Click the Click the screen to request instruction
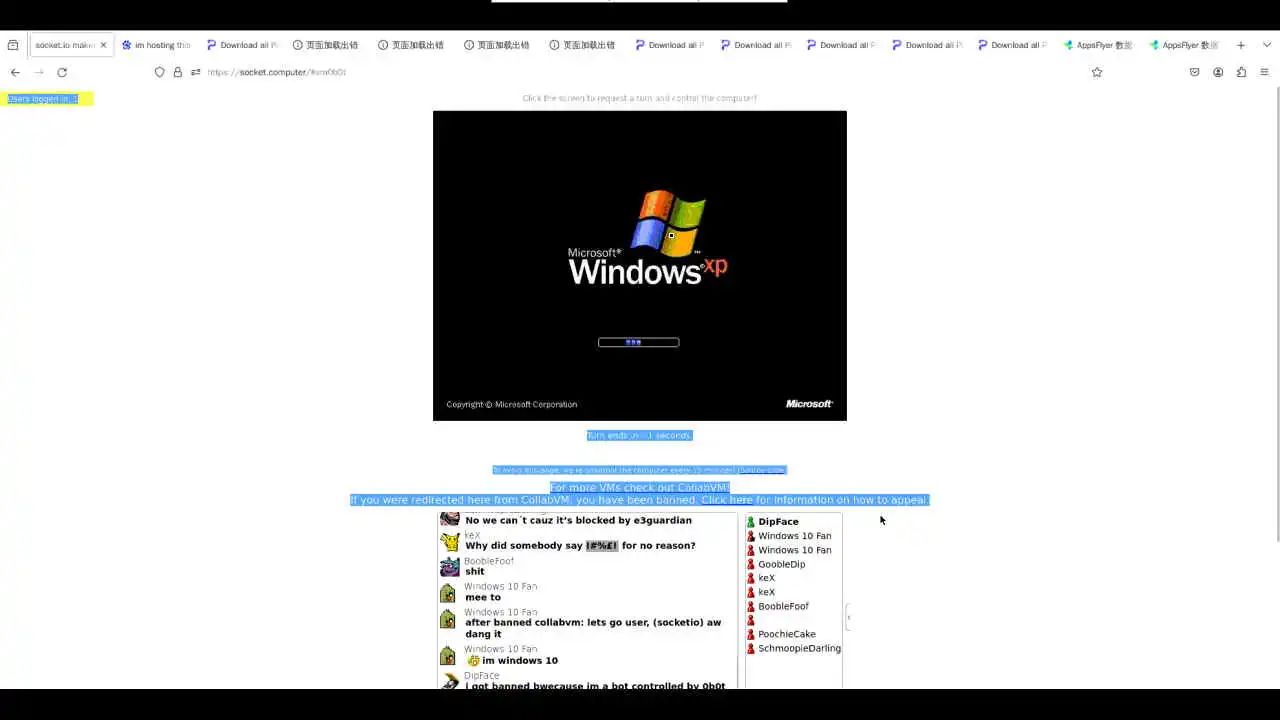 tap(639, 98)
